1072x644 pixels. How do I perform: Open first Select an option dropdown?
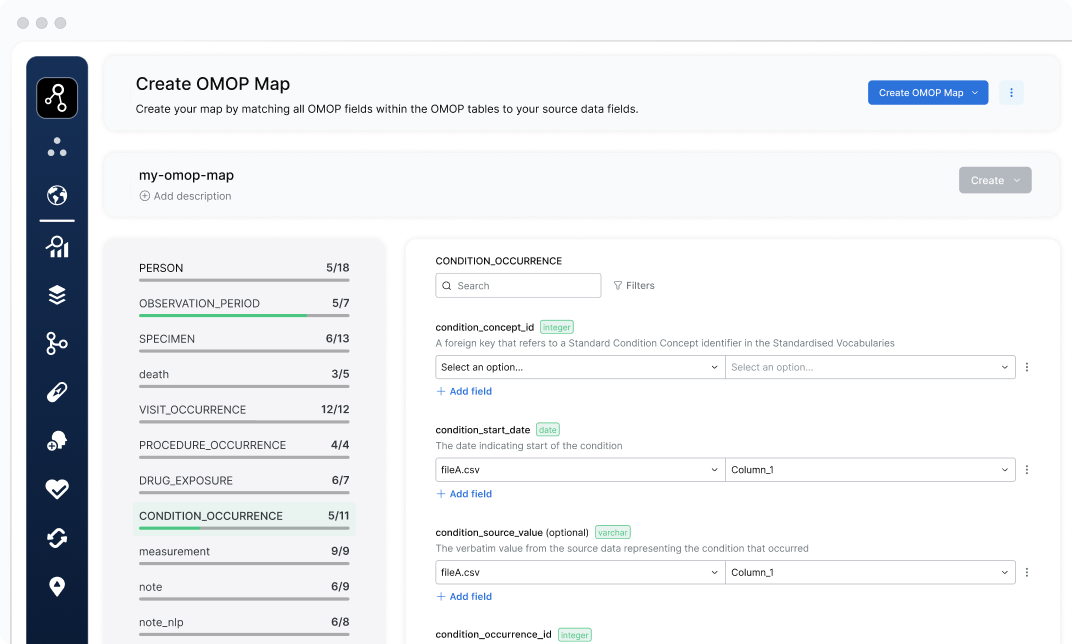point(580,367)
